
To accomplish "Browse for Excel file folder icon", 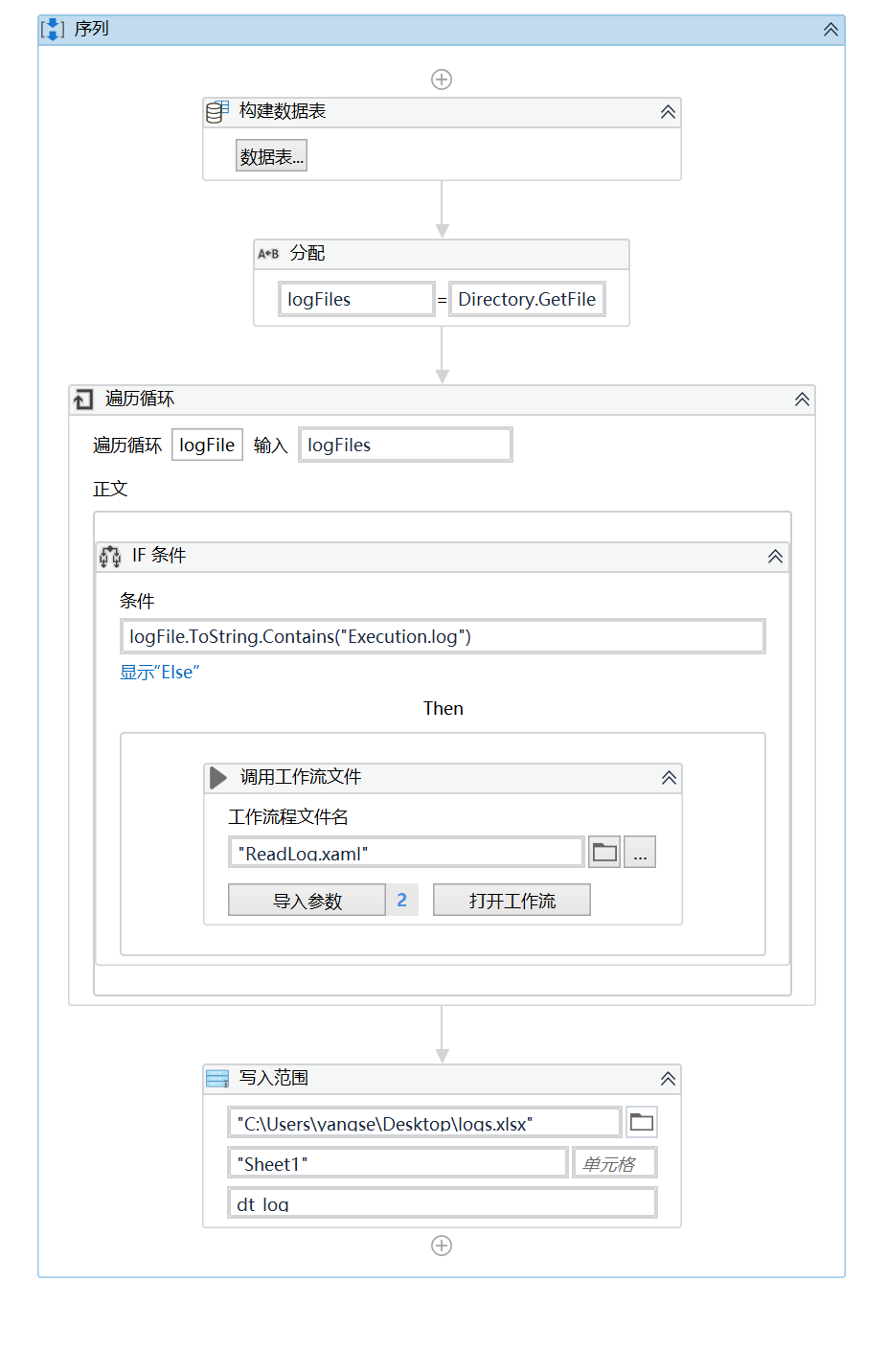I will point(641,1122).
